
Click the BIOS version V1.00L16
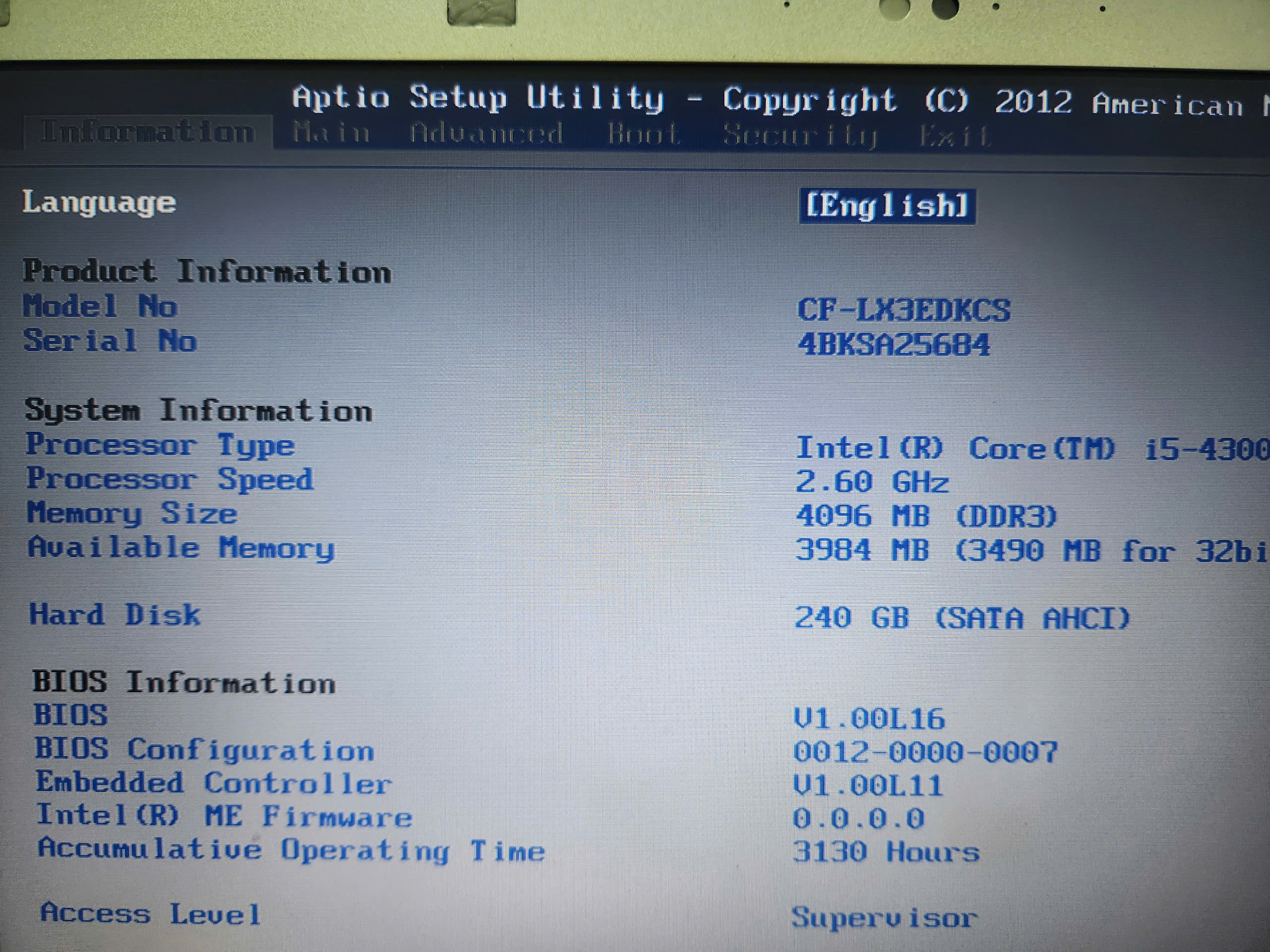(x=869, y=719)
